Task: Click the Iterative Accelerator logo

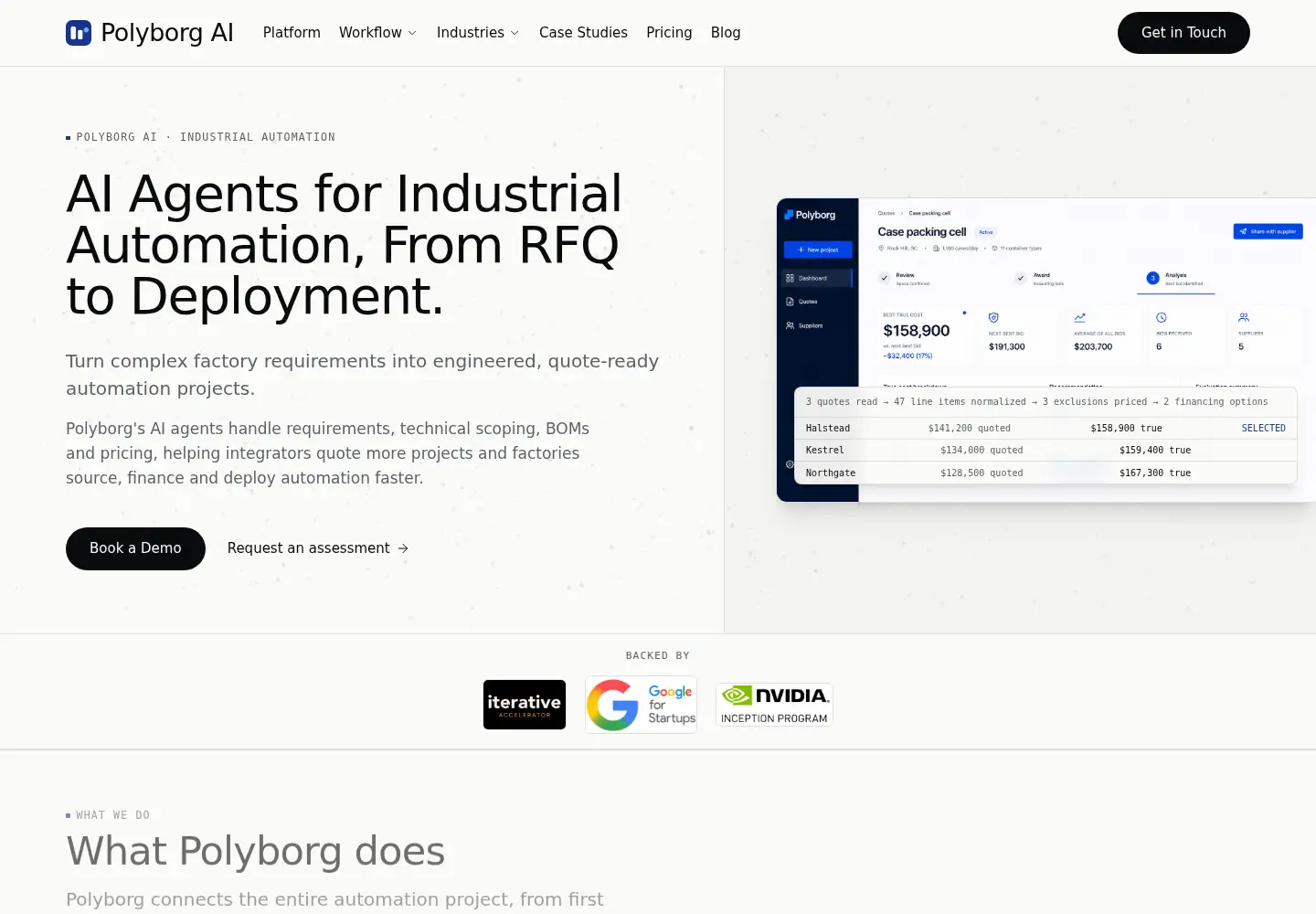Action: coord(525,705)
